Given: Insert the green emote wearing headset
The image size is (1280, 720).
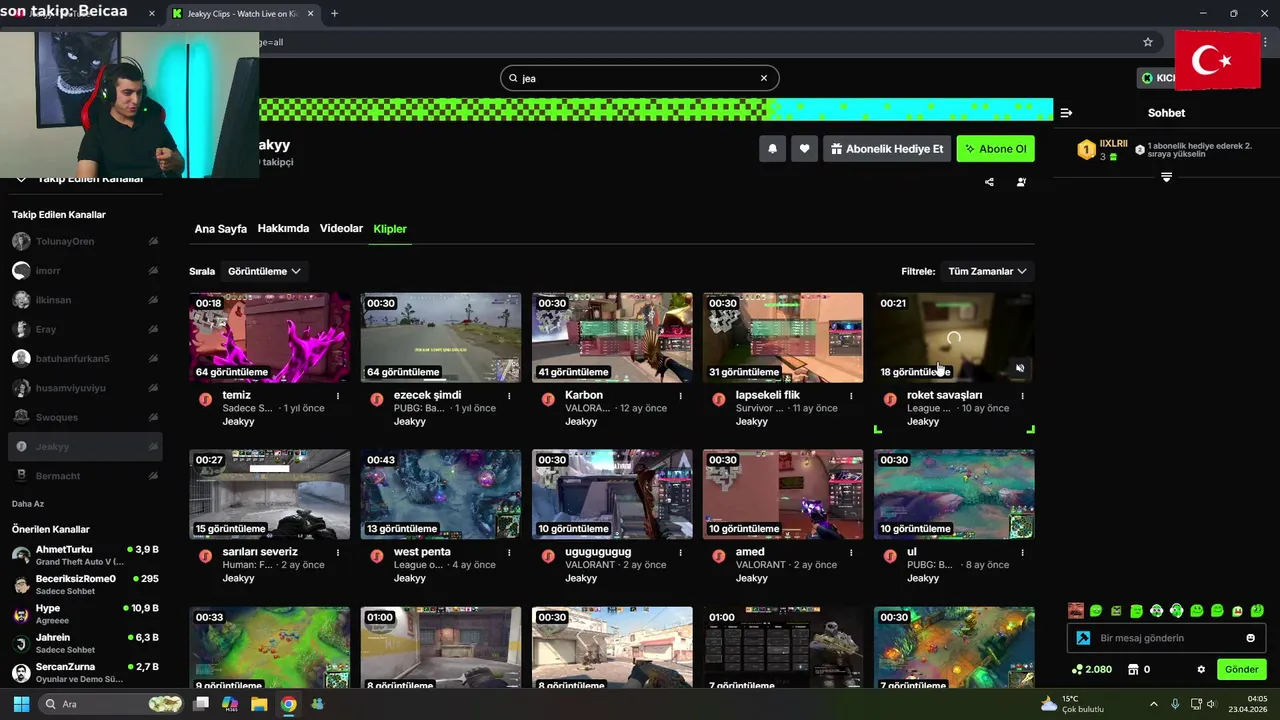Looking at the screenshot, I should [x=1177, y=610].
